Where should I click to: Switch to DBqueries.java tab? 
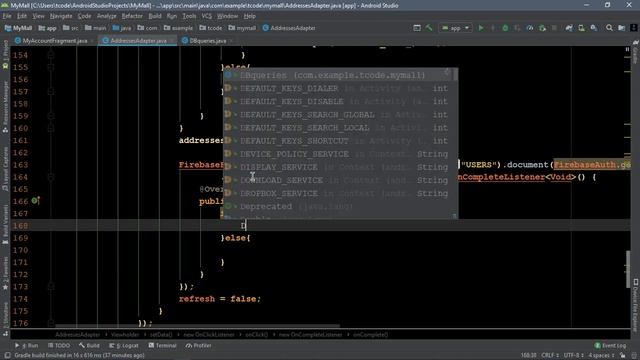pyautogui.click(x=207, y=41)
